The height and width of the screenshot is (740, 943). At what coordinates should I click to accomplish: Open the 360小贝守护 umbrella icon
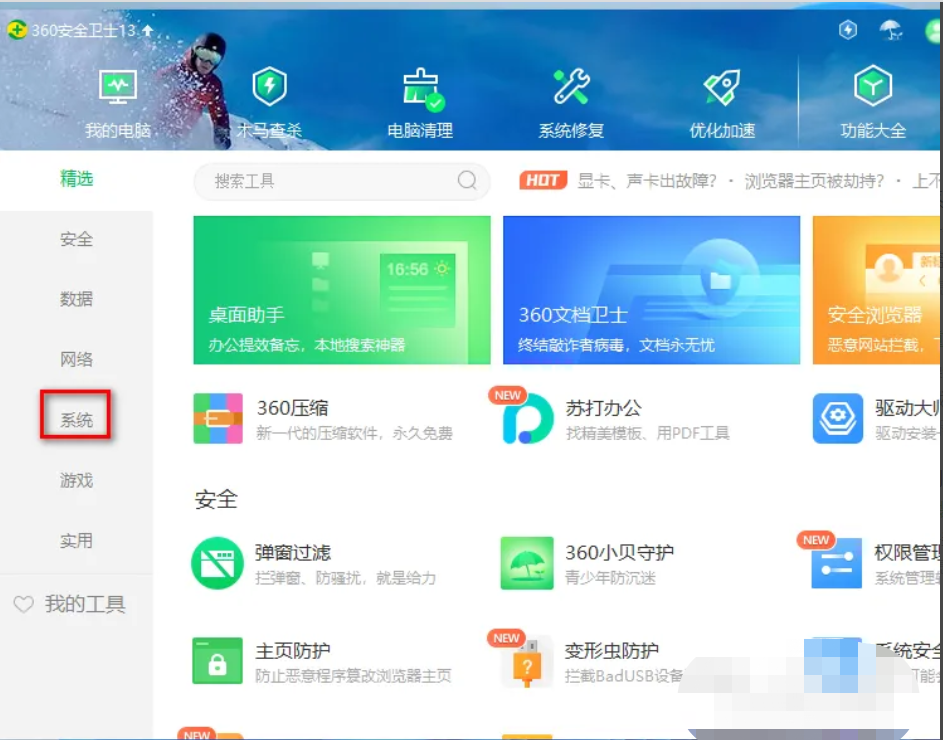527,563
